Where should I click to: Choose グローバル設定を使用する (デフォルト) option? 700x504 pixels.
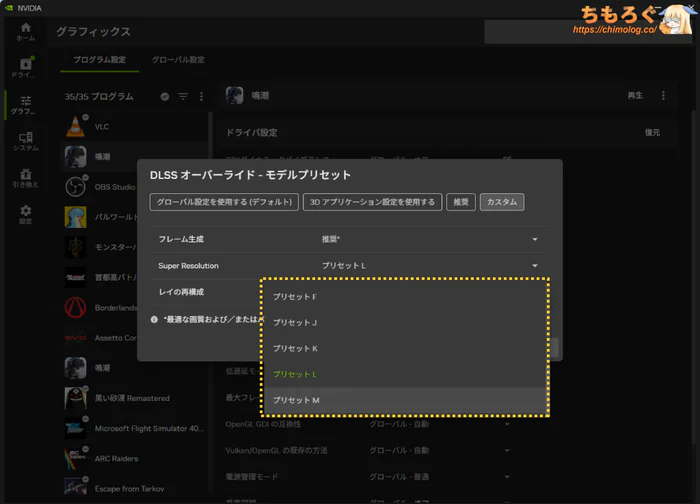(x=225, y=202)
